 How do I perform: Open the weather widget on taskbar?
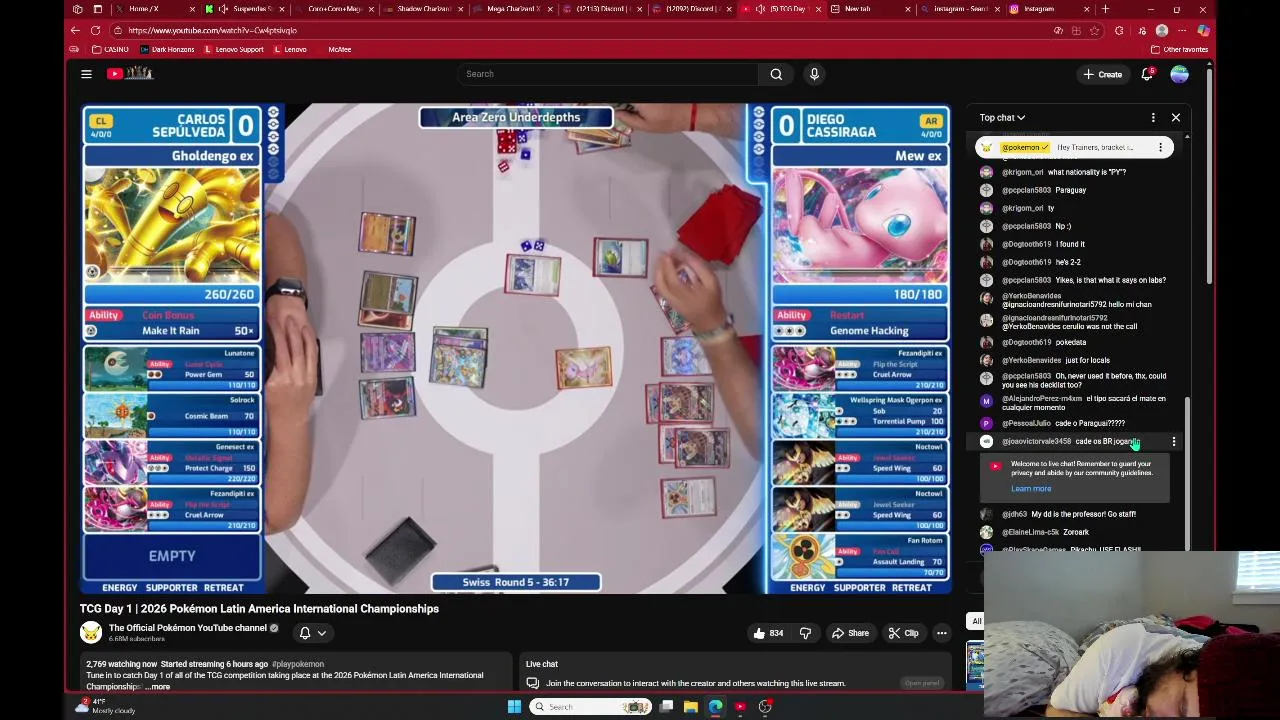(x=107, y=706)
